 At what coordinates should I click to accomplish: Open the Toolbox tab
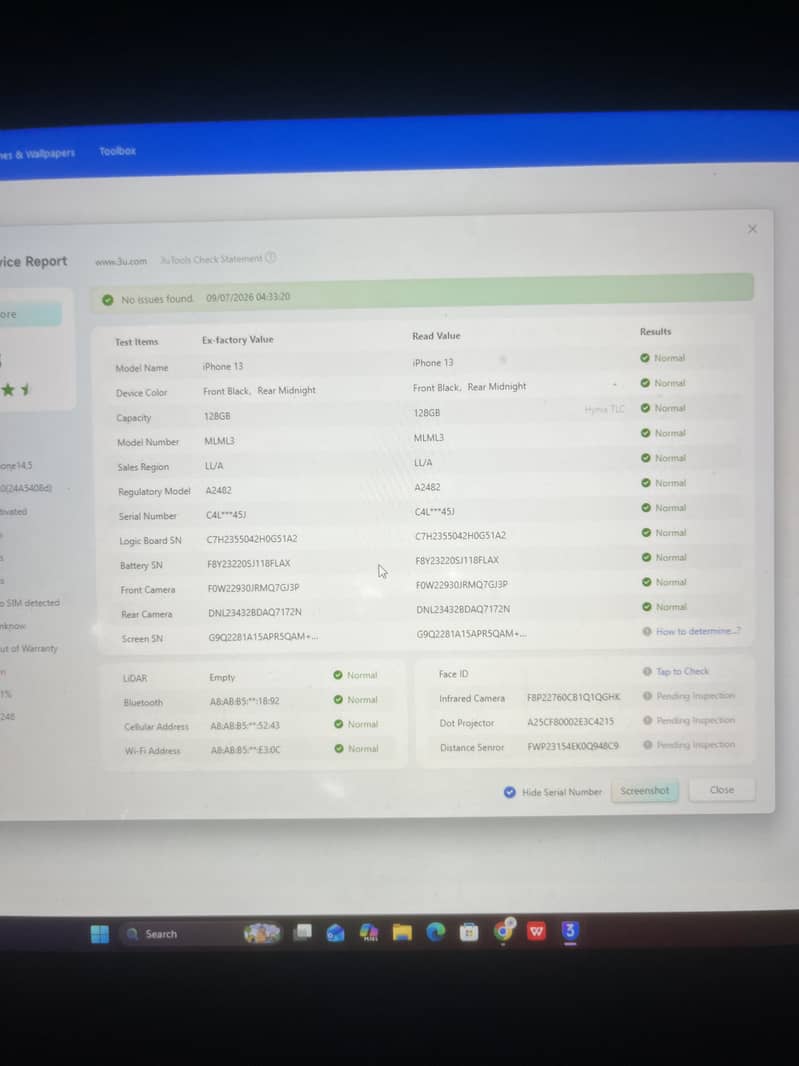(x=118, y=151)
